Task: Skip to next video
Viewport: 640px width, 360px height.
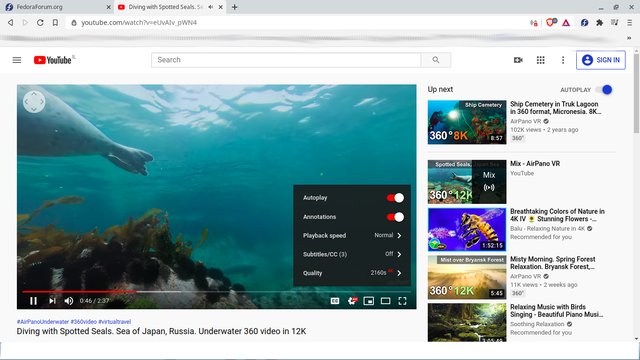Action: [52, 301]
